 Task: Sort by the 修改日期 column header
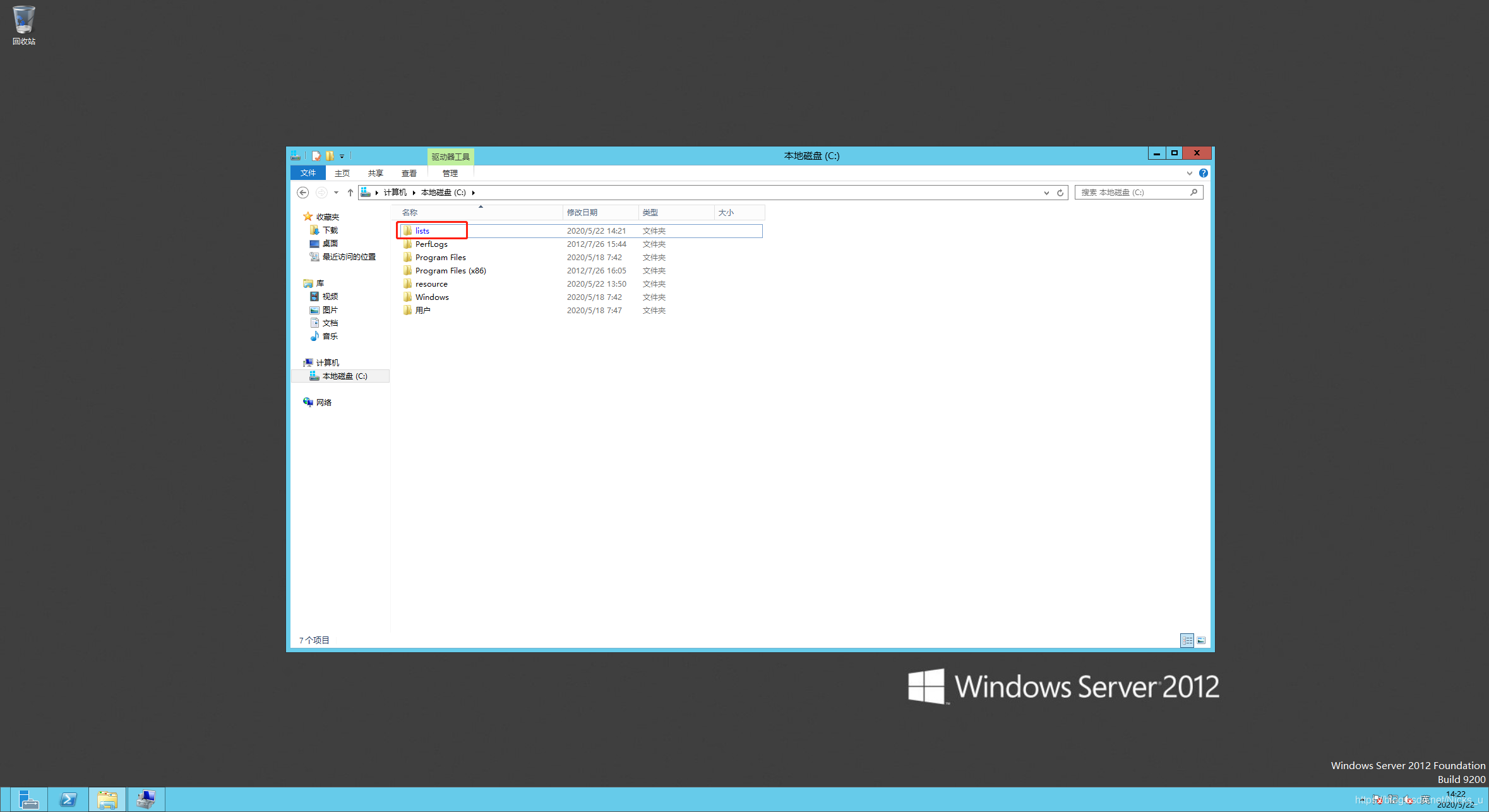pyautogui.click(x=582, y=213)
